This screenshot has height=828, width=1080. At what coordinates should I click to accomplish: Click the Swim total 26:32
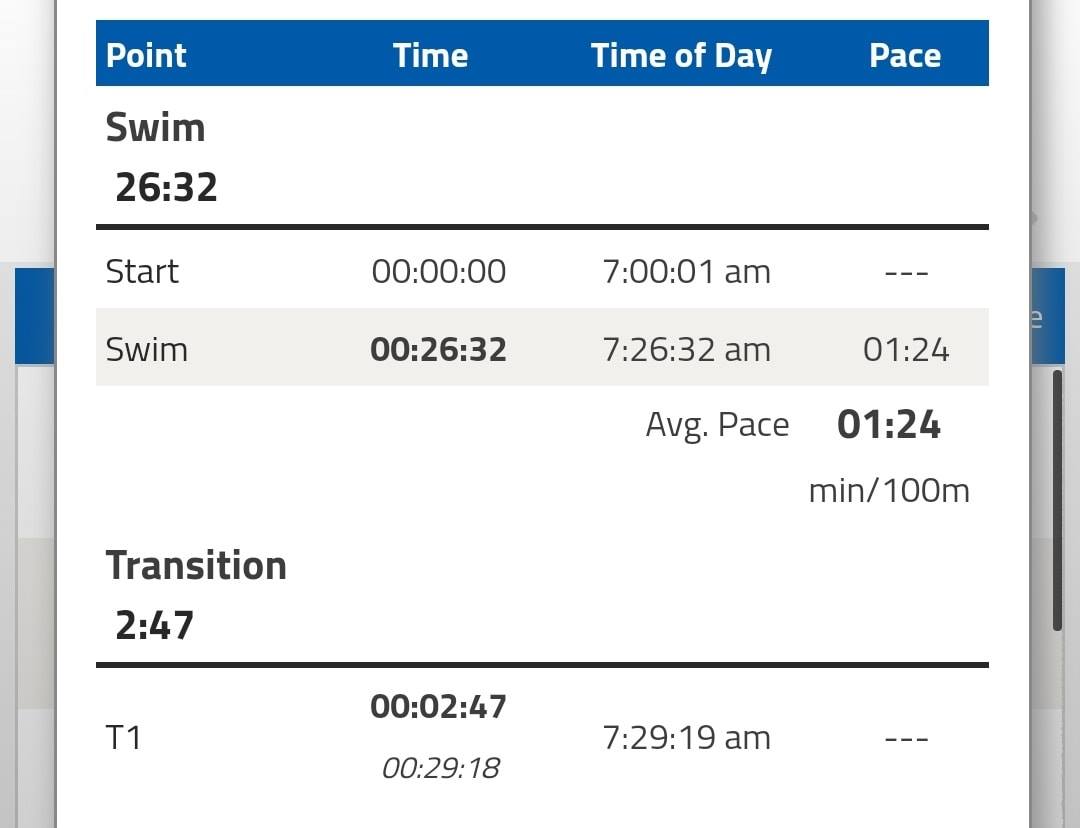click(x=167, y=187)
